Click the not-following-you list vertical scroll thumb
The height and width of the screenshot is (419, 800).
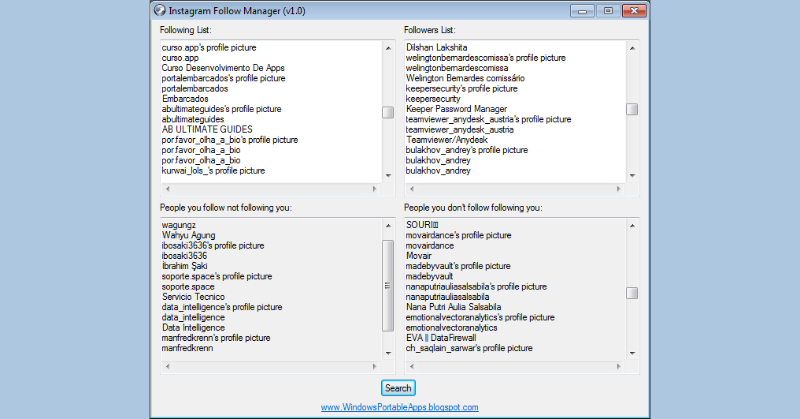(388, 286)
